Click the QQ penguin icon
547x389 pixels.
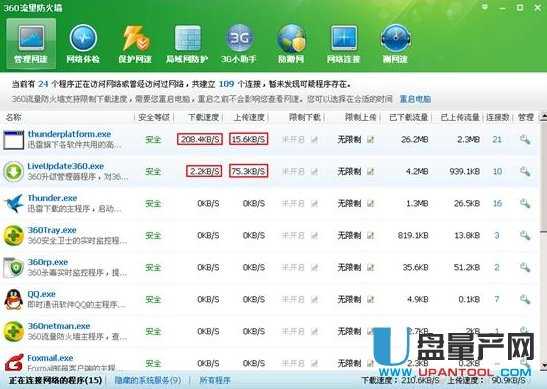[x=14, y=299]
